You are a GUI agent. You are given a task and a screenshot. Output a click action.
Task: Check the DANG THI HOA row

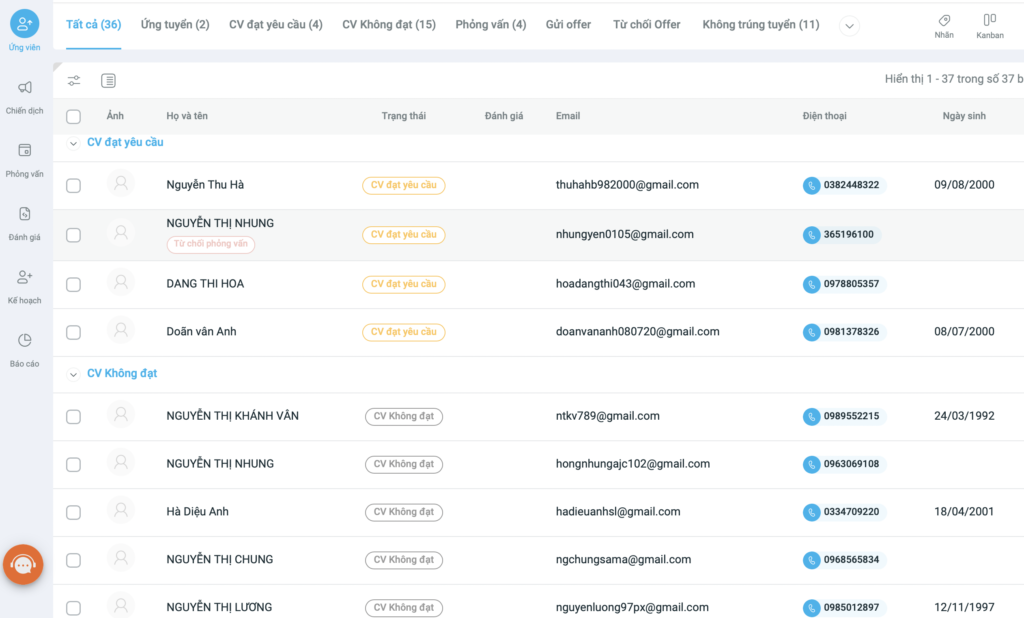73,284
